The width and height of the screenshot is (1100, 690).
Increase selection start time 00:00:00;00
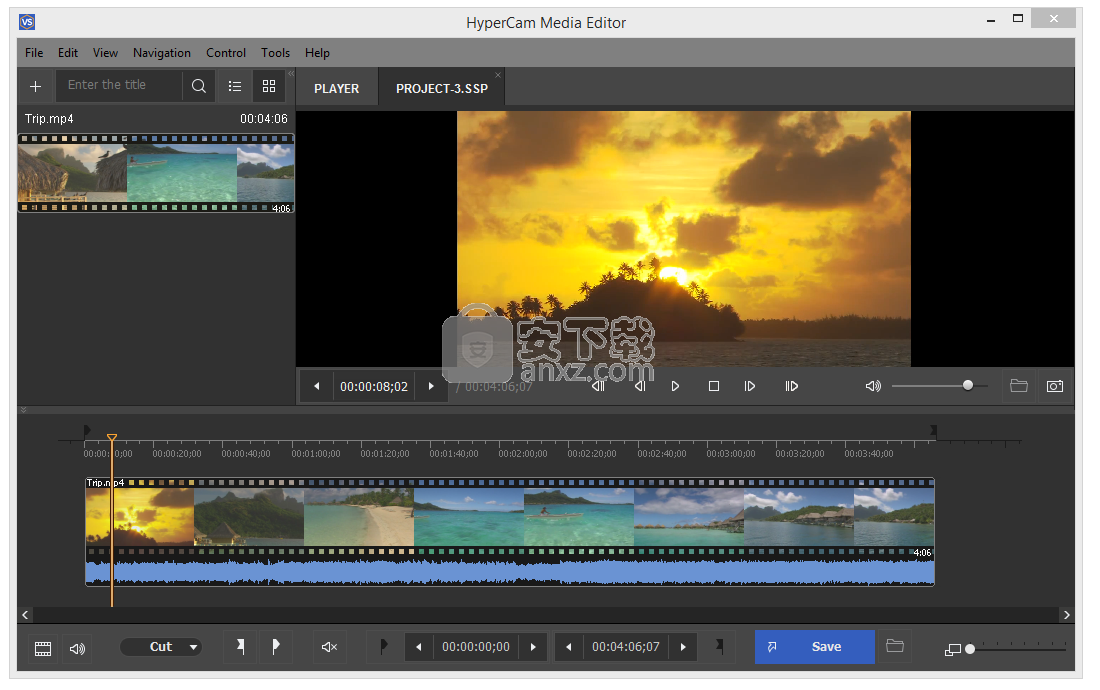coord(533,647)
